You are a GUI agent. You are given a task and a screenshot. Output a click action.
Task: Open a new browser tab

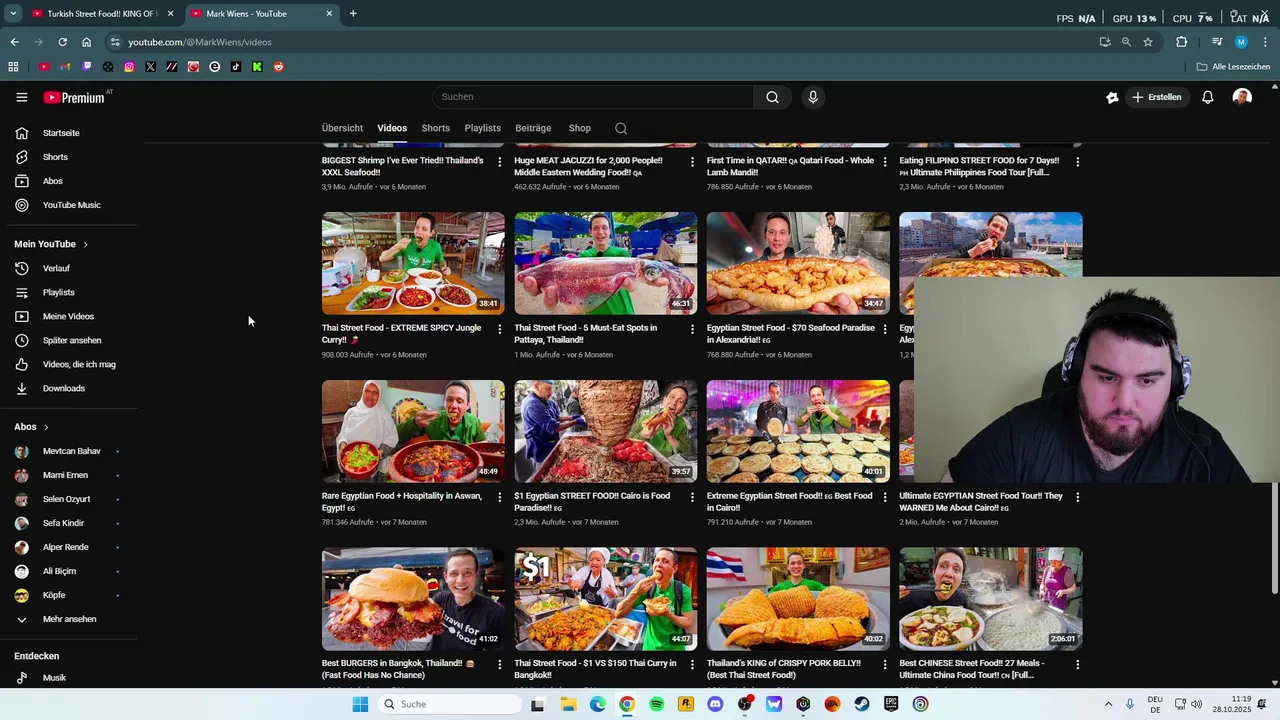(x=353, y=14)
